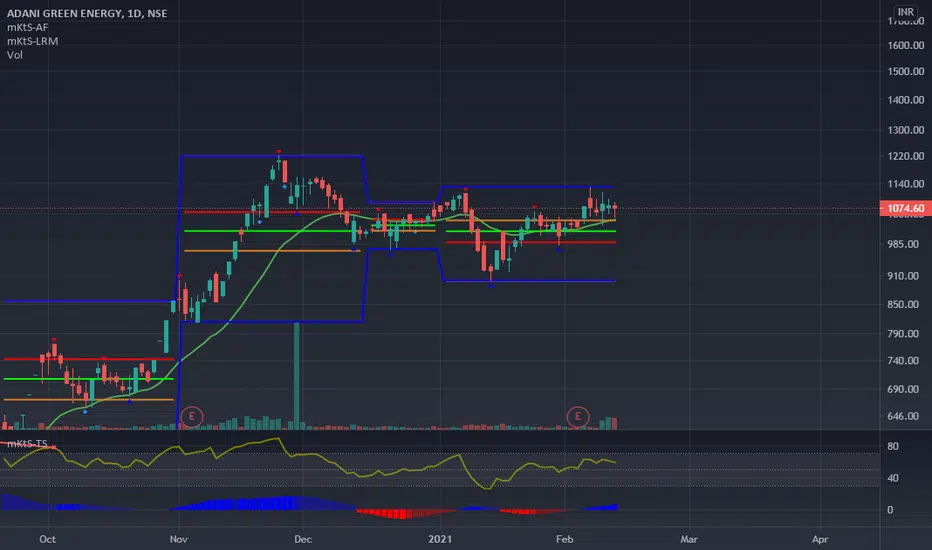The width and height of the screenshot is (932, 550).
Task: Select the Vol indicator label
Action: 15,55
